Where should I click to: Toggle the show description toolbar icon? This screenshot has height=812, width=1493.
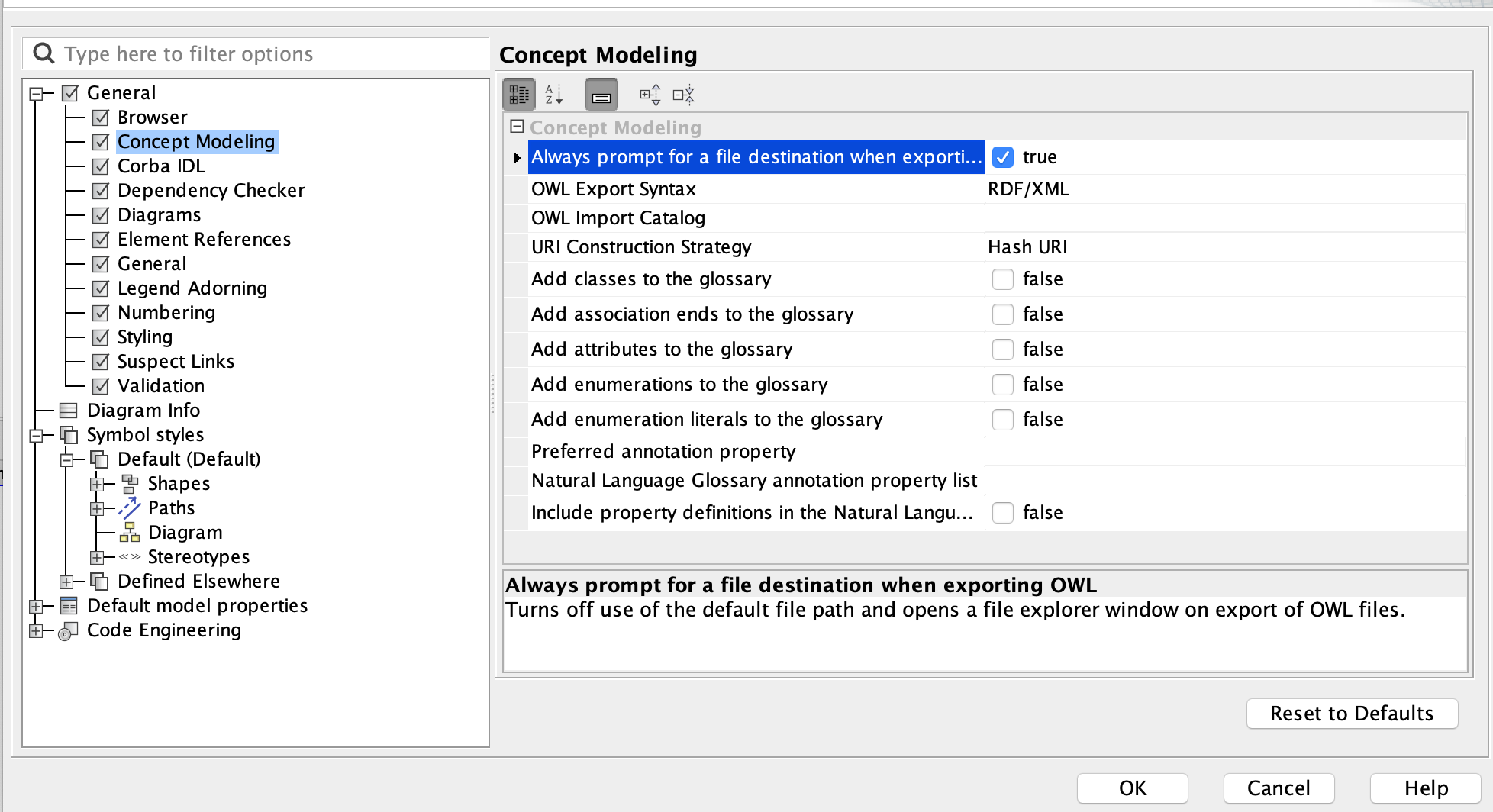pyautogui.click(x=601, y=95)
